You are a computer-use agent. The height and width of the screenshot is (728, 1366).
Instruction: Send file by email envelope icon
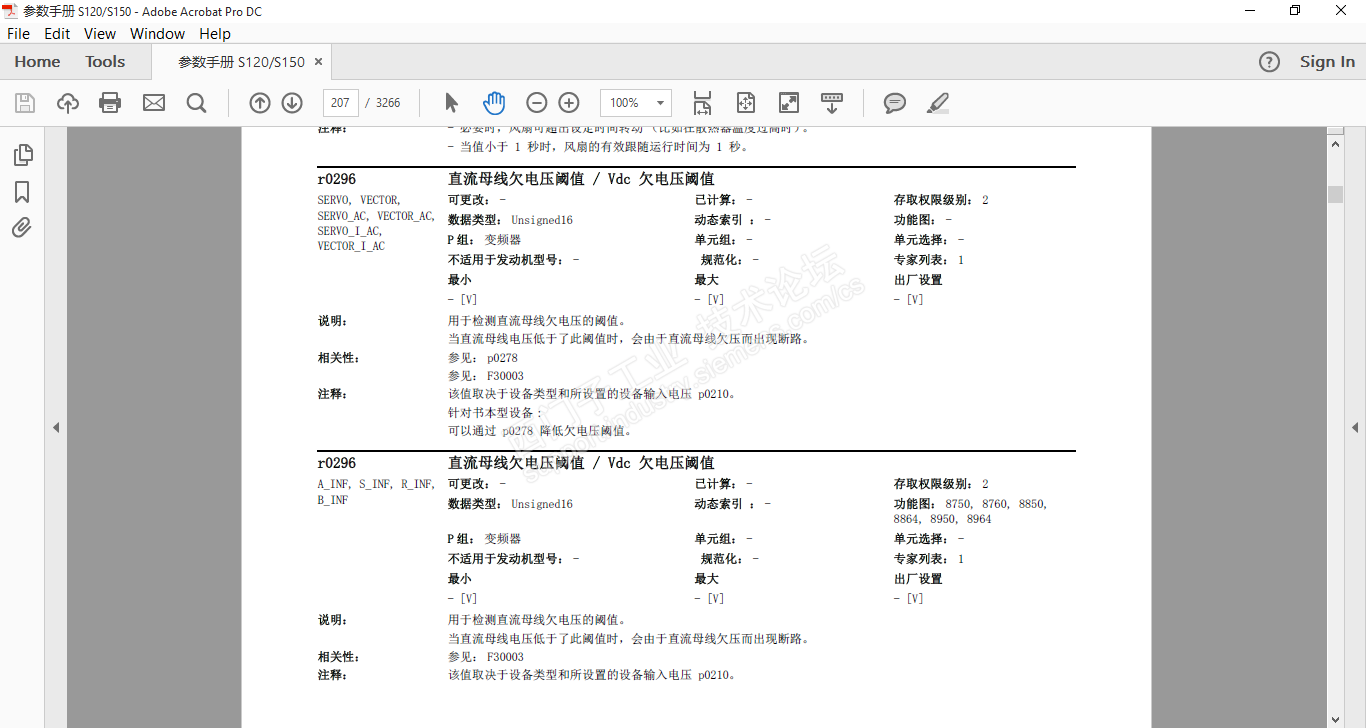[x=154, y=103]
